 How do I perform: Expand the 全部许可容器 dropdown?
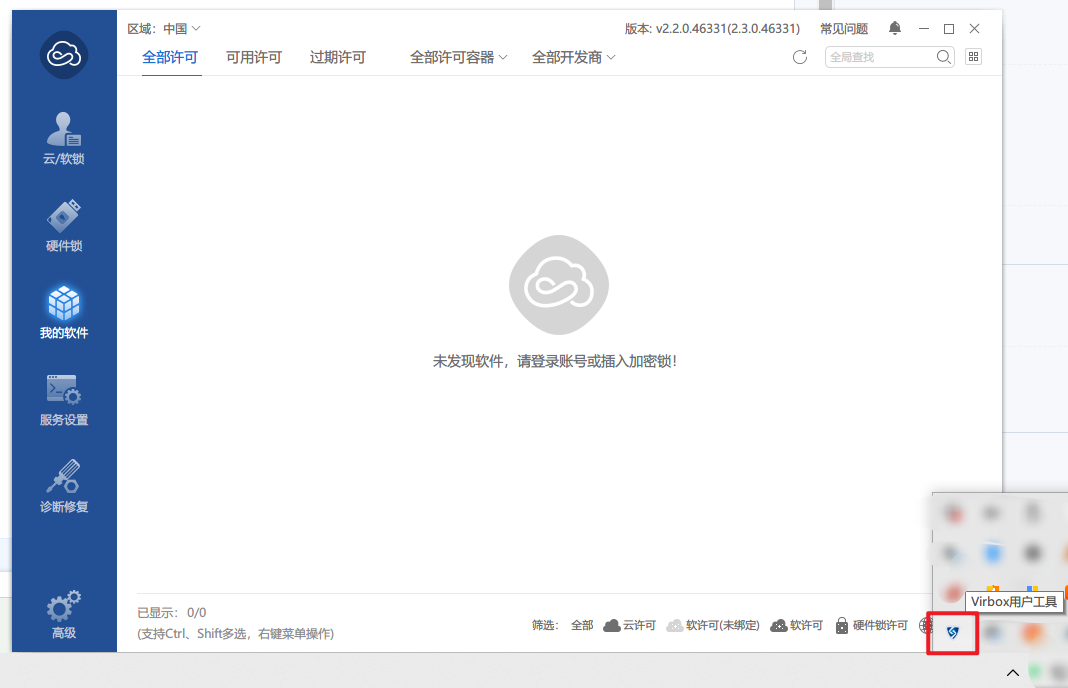tap(458, 57)
